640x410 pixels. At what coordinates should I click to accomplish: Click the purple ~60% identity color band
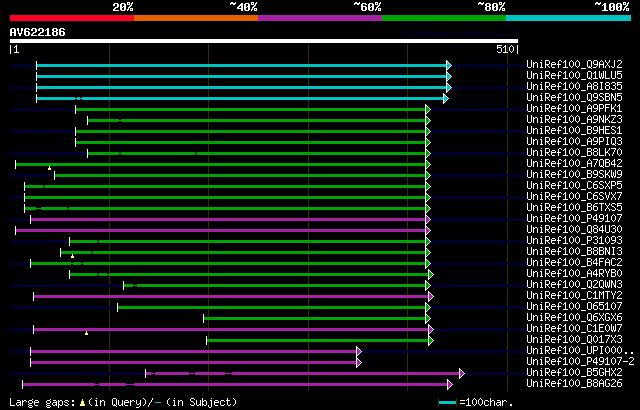click(320, 18)
